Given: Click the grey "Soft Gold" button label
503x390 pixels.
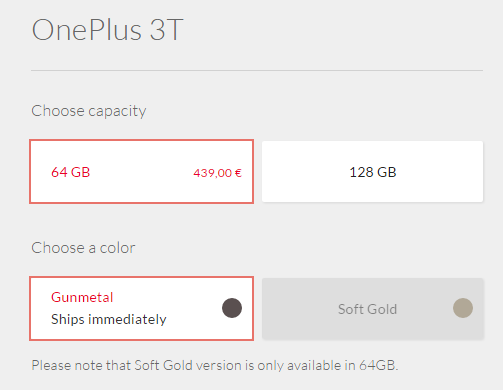Looking at the screenshot, I should 367,309.
